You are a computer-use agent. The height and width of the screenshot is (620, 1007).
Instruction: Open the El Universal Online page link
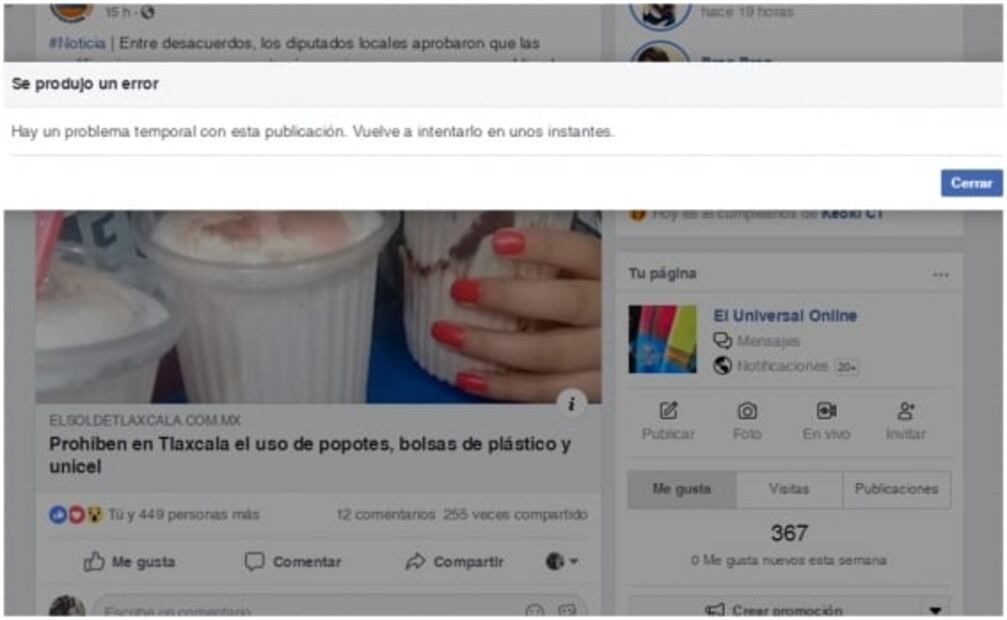click(784, 316)
